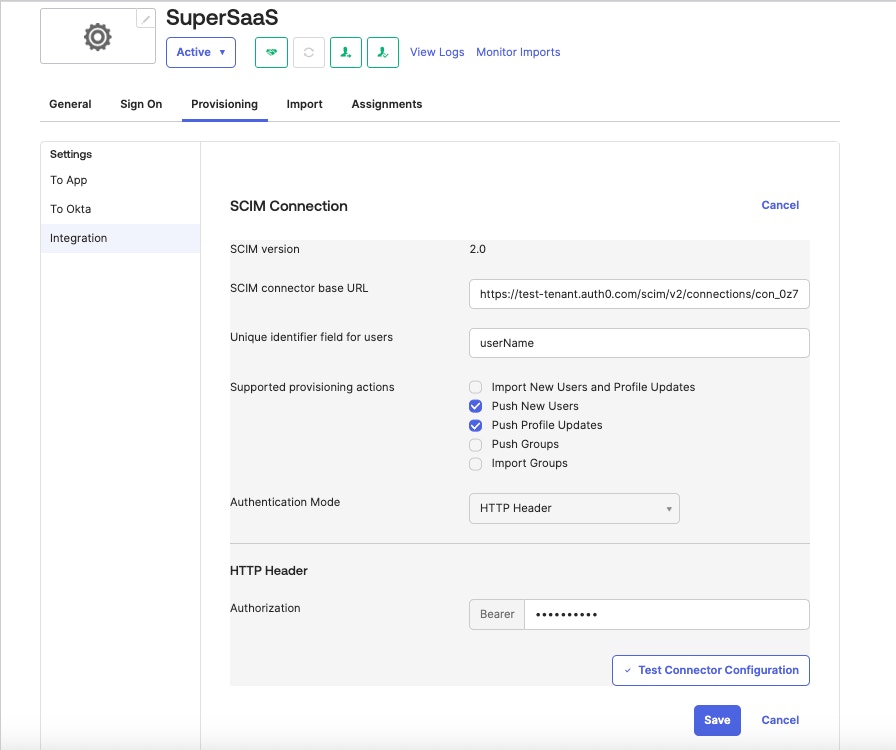The width and height of the screenshot is (896, 750).
Task: Click the user sync check icon
Action: tap(383, 52)
